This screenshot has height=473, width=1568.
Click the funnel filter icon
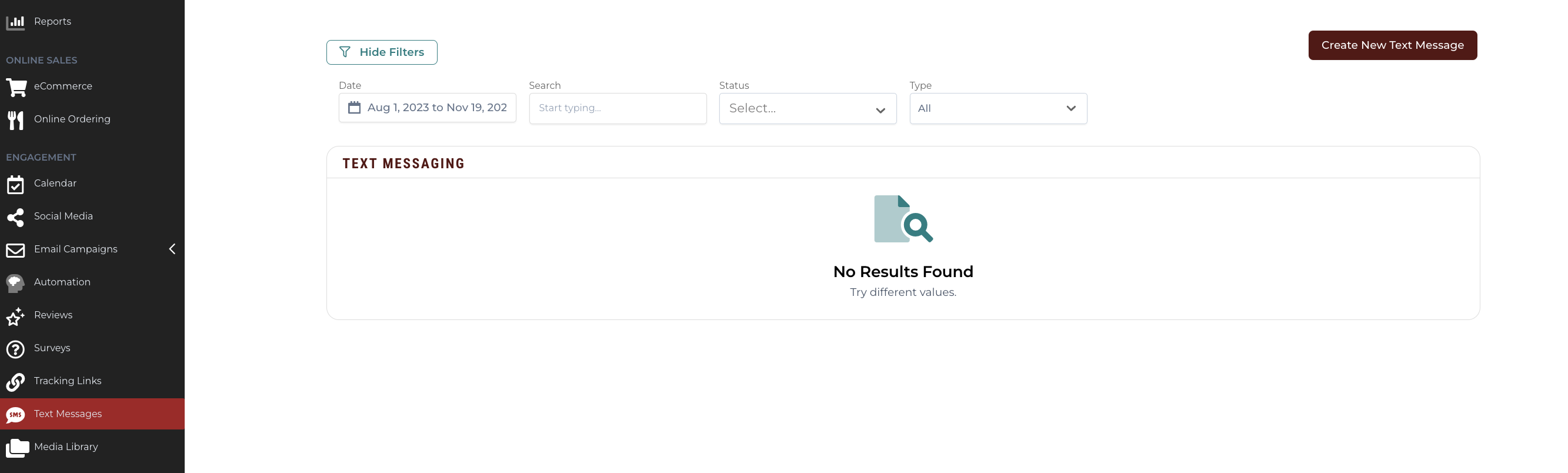click(x=345, y=52)
